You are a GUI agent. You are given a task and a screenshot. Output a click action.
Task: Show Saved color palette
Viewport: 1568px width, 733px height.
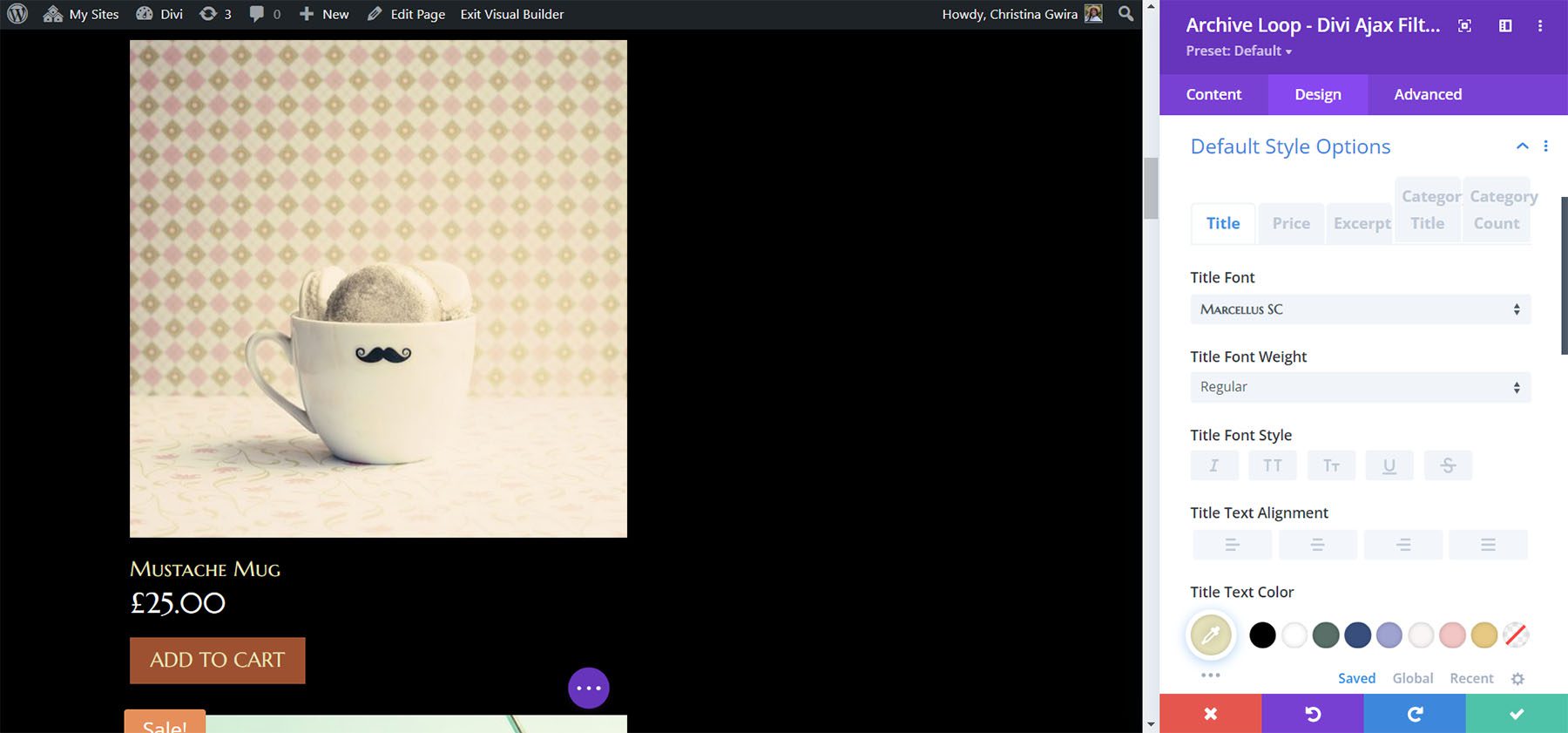click(1356, 678)
